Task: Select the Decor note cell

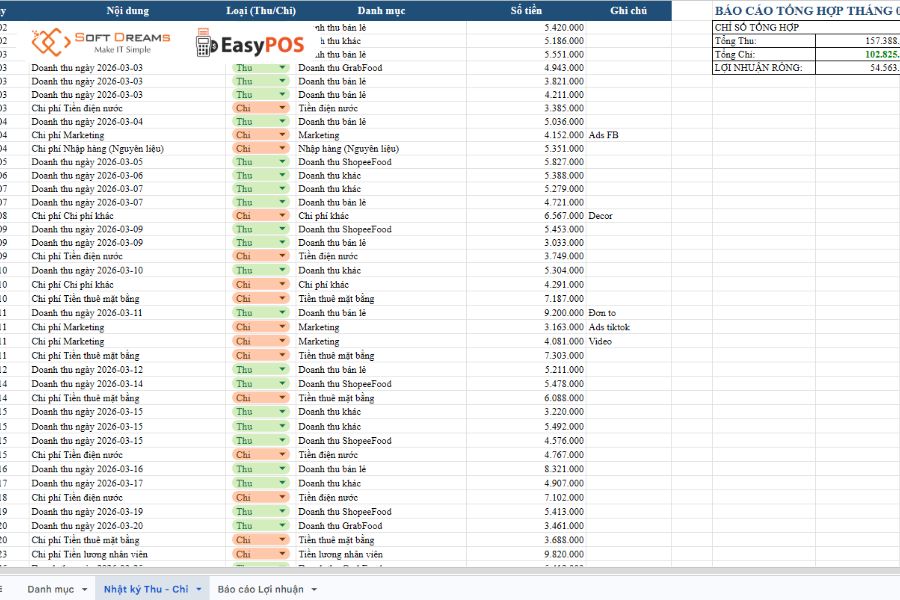Action: pyautogui.click(x=629, y=216)
